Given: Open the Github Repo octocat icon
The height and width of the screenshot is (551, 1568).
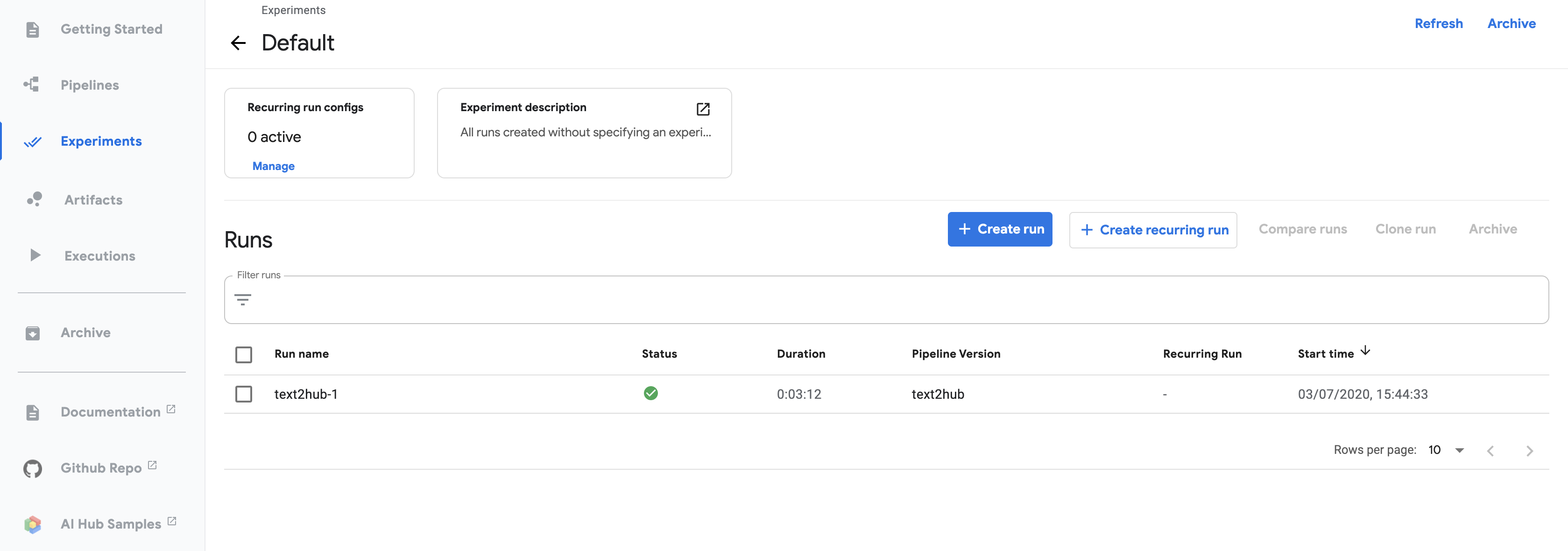Looking at the screenshot, I should pyautogui.click(x=32, y=468).
